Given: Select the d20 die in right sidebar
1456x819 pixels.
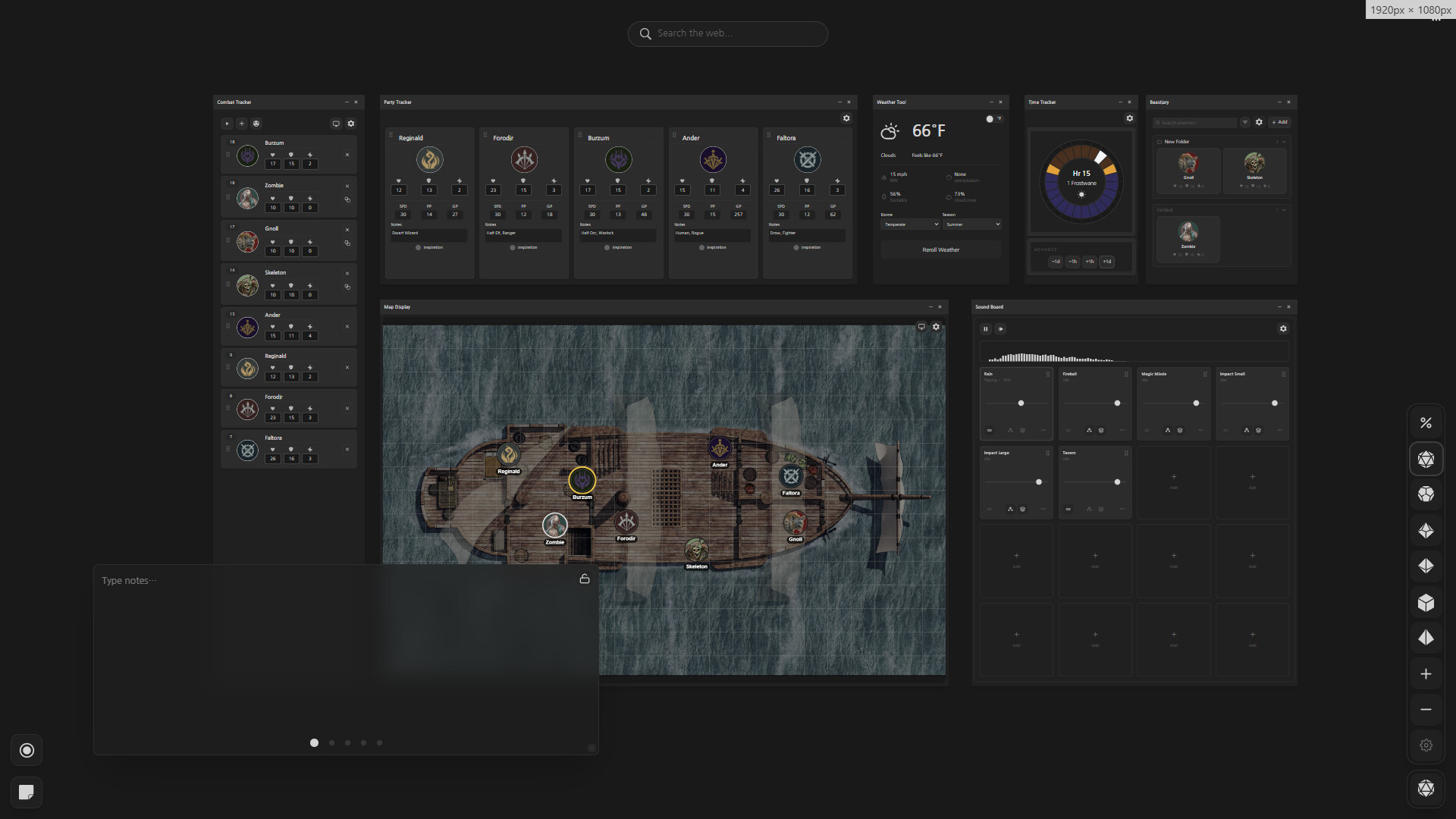Looking at the screenshot, I should click(1426, 459).
